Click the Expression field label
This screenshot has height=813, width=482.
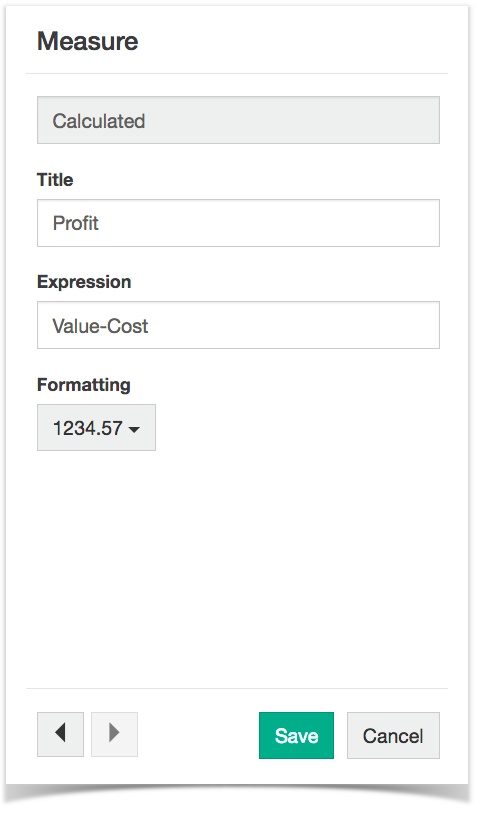coord(84,282)
